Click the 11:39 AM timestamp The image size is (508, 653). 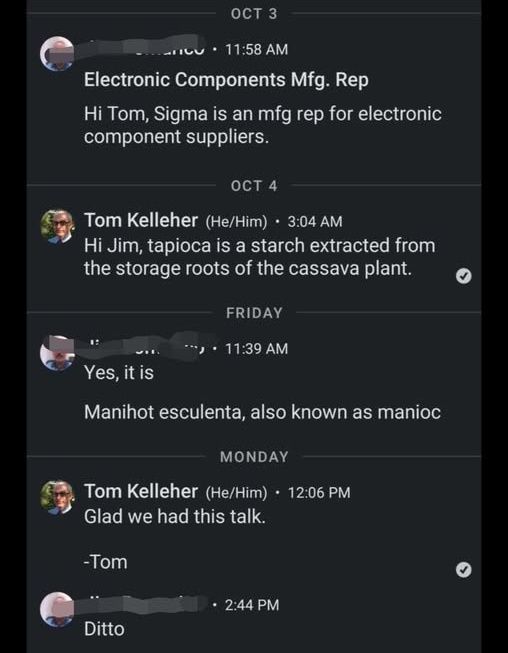tap(256, 348)
